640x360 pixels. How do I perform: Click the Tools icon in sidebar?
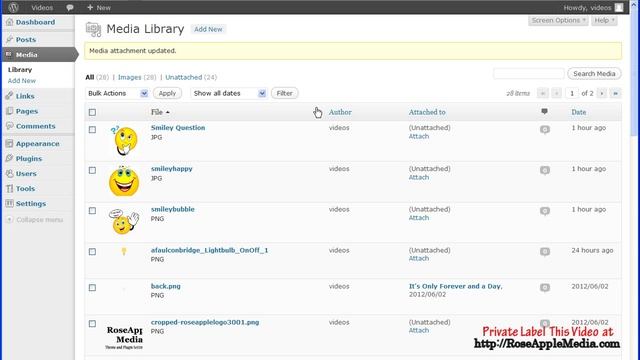9,189
